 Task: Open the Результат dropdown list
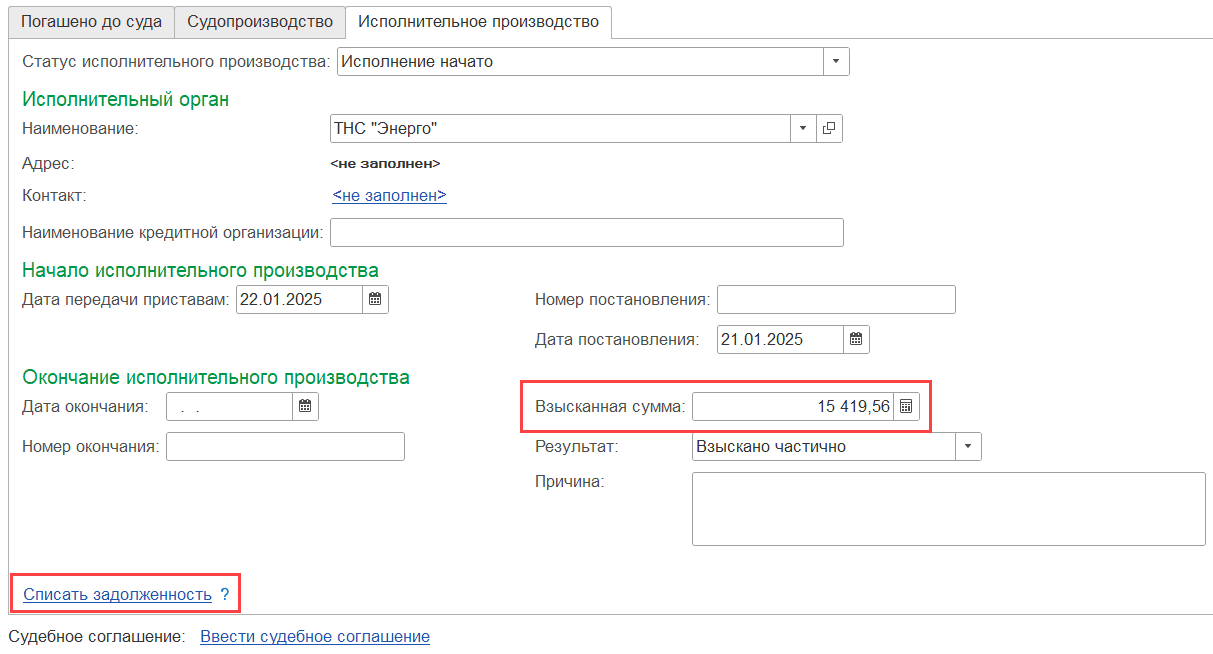click(968, 447)
